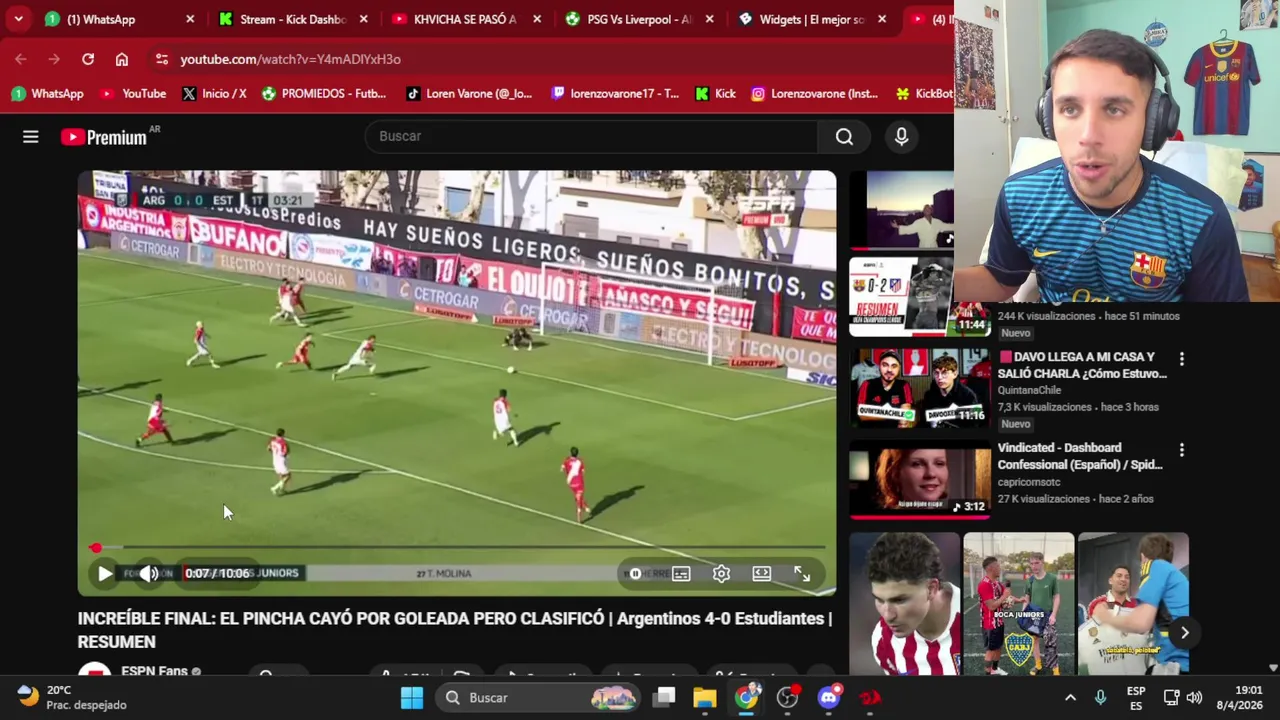Go forward in browser history
Image resolution: width=1280 pixels, height=720 pixels.
coord(54,59)
